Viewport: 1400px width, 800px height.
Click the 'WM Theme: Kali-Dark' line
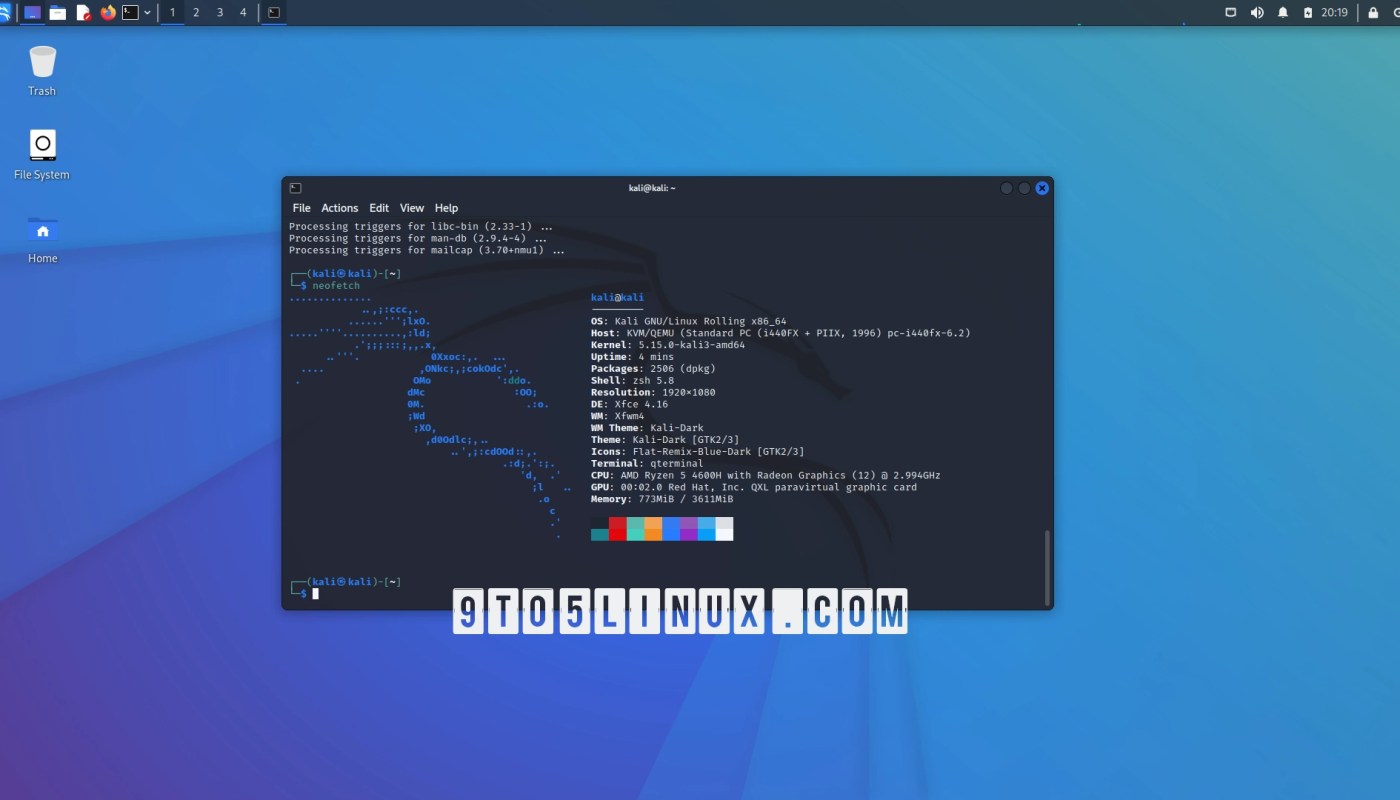647,428
